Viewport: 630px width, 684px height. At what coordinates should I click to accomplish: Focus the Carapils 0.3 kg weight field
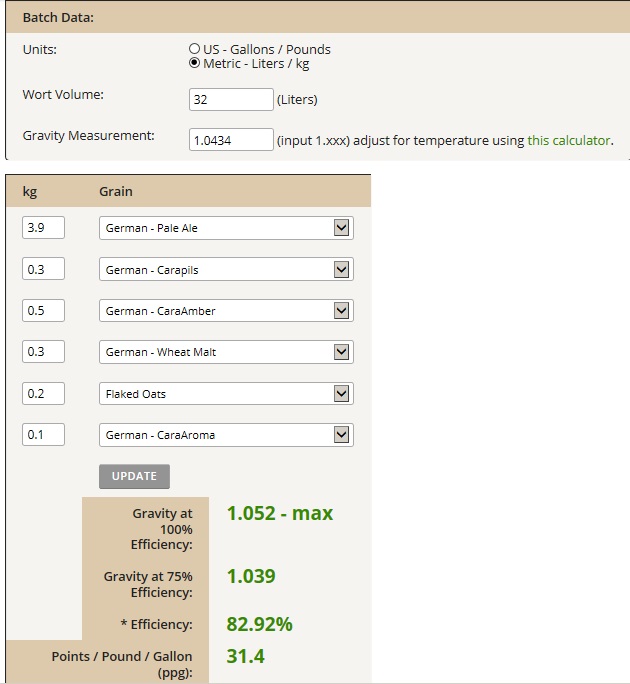43,270
